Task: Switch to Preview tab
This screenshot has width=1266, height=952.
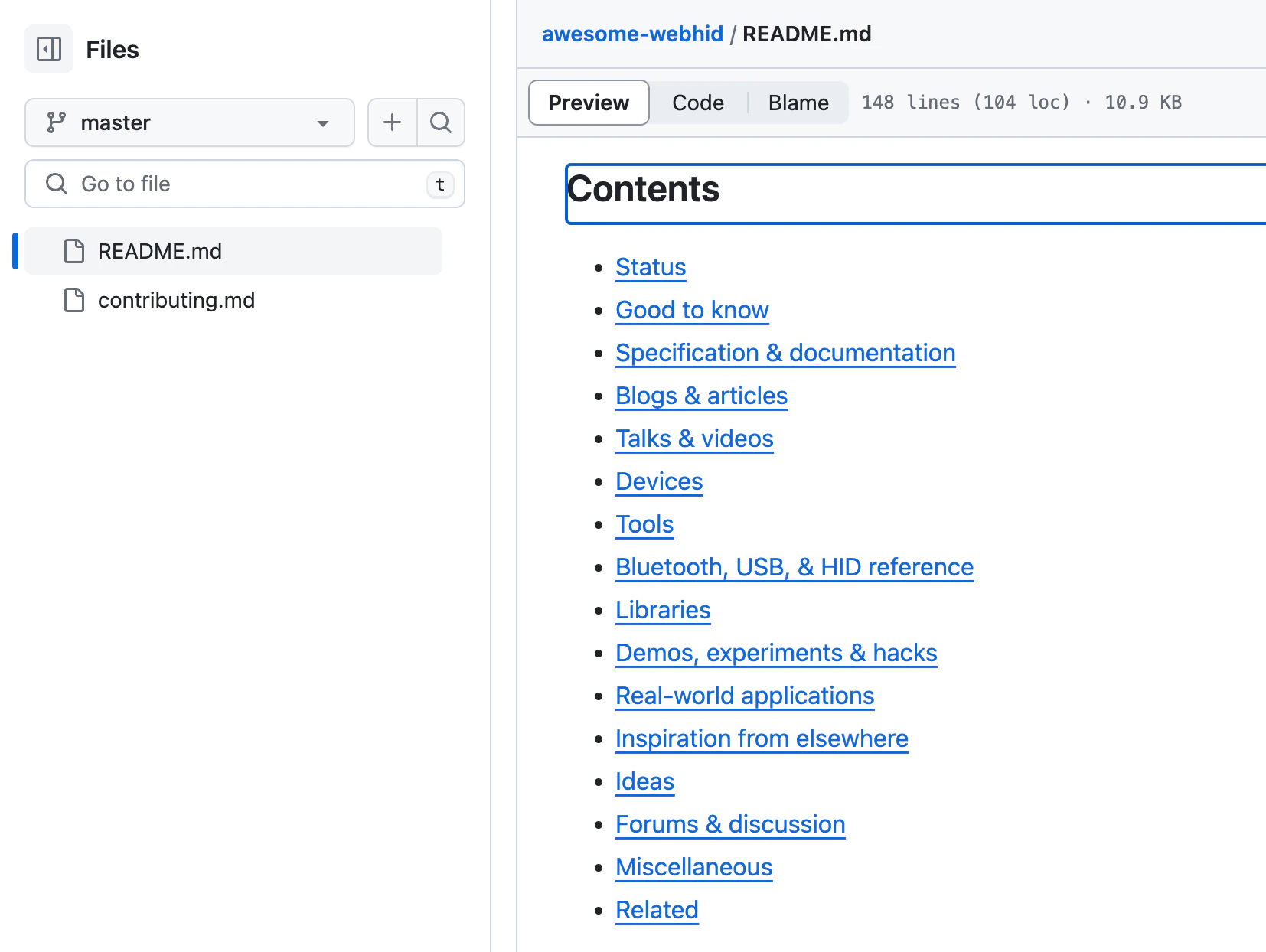Action: pos(589,103)
